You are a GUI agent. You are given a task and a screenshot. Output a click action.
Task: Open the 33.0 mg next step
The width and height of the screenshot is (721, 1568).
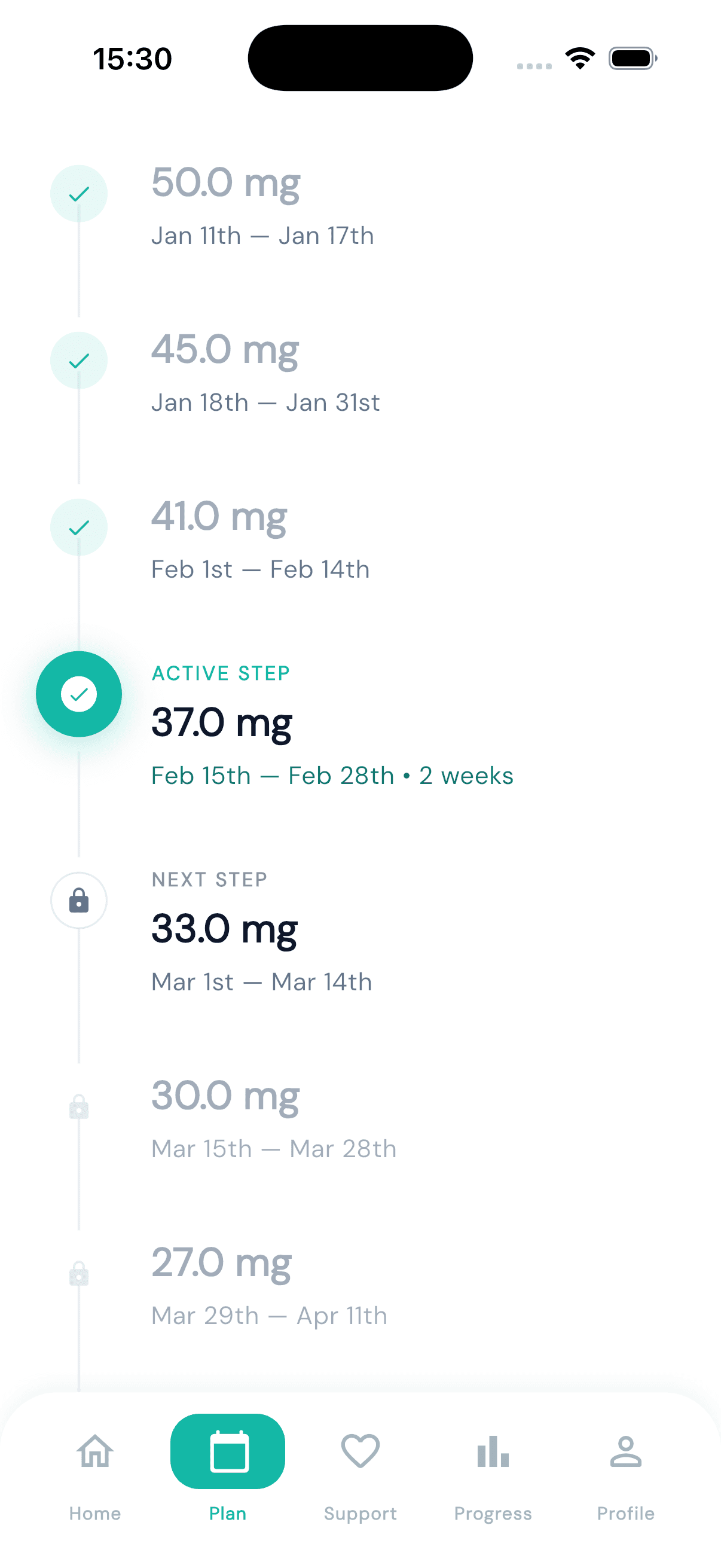click(224, 929)
